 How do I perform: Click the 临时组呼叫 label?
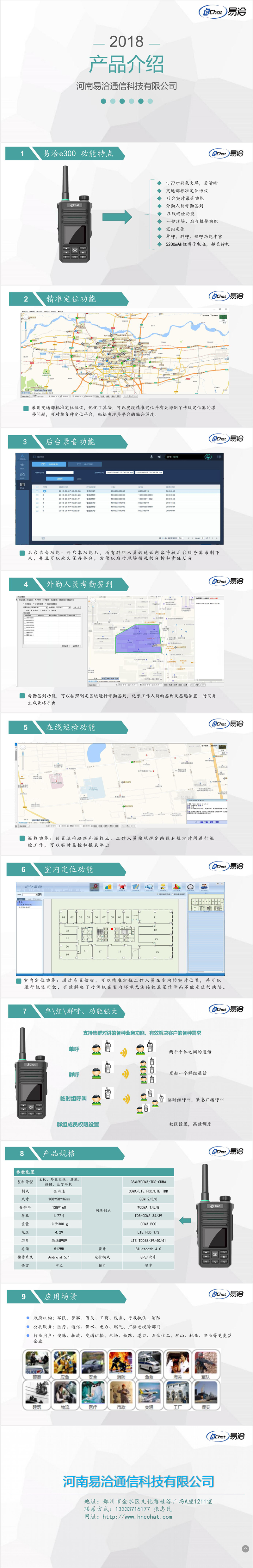click(73, 1099)
